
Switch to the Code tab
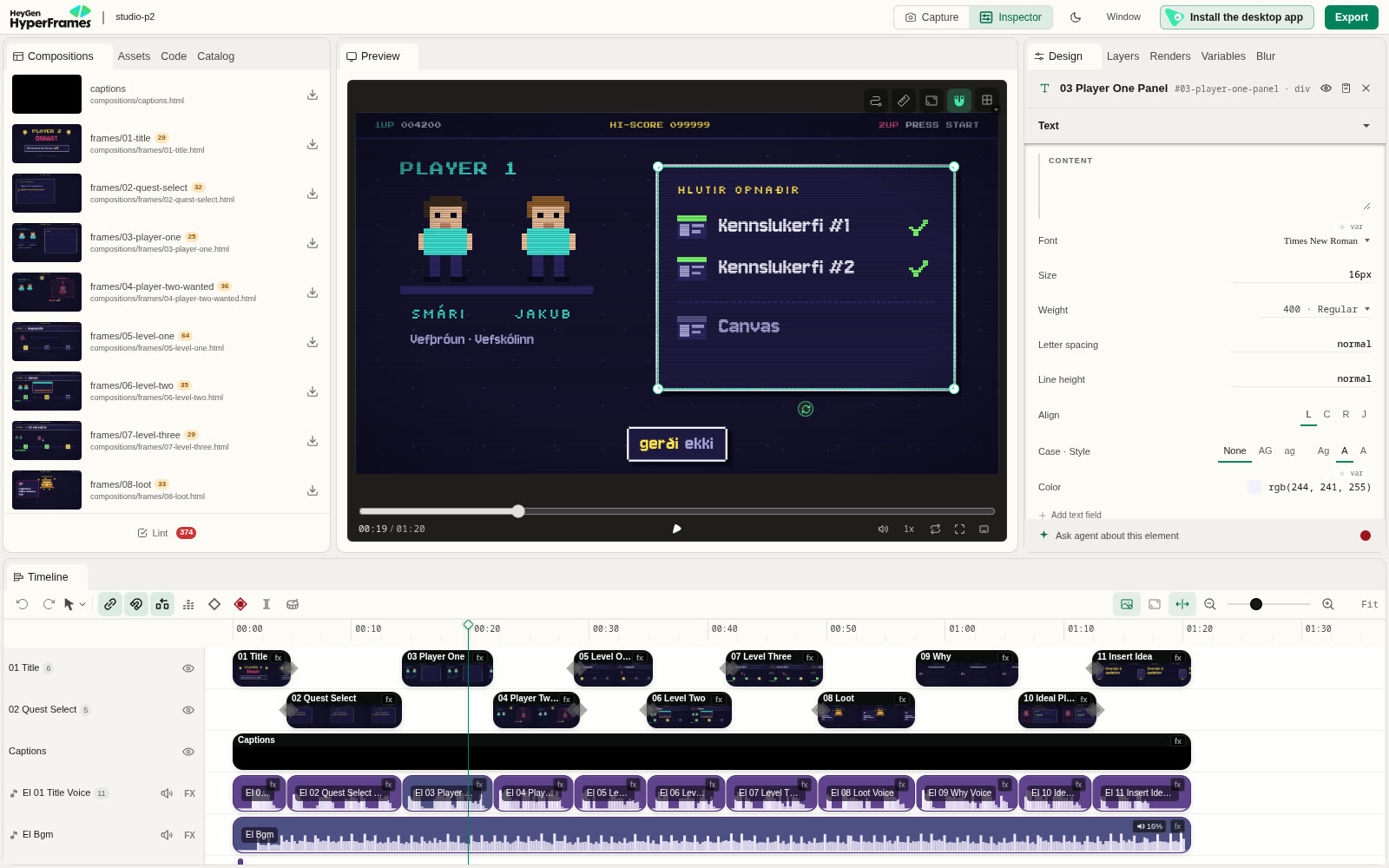174,56
